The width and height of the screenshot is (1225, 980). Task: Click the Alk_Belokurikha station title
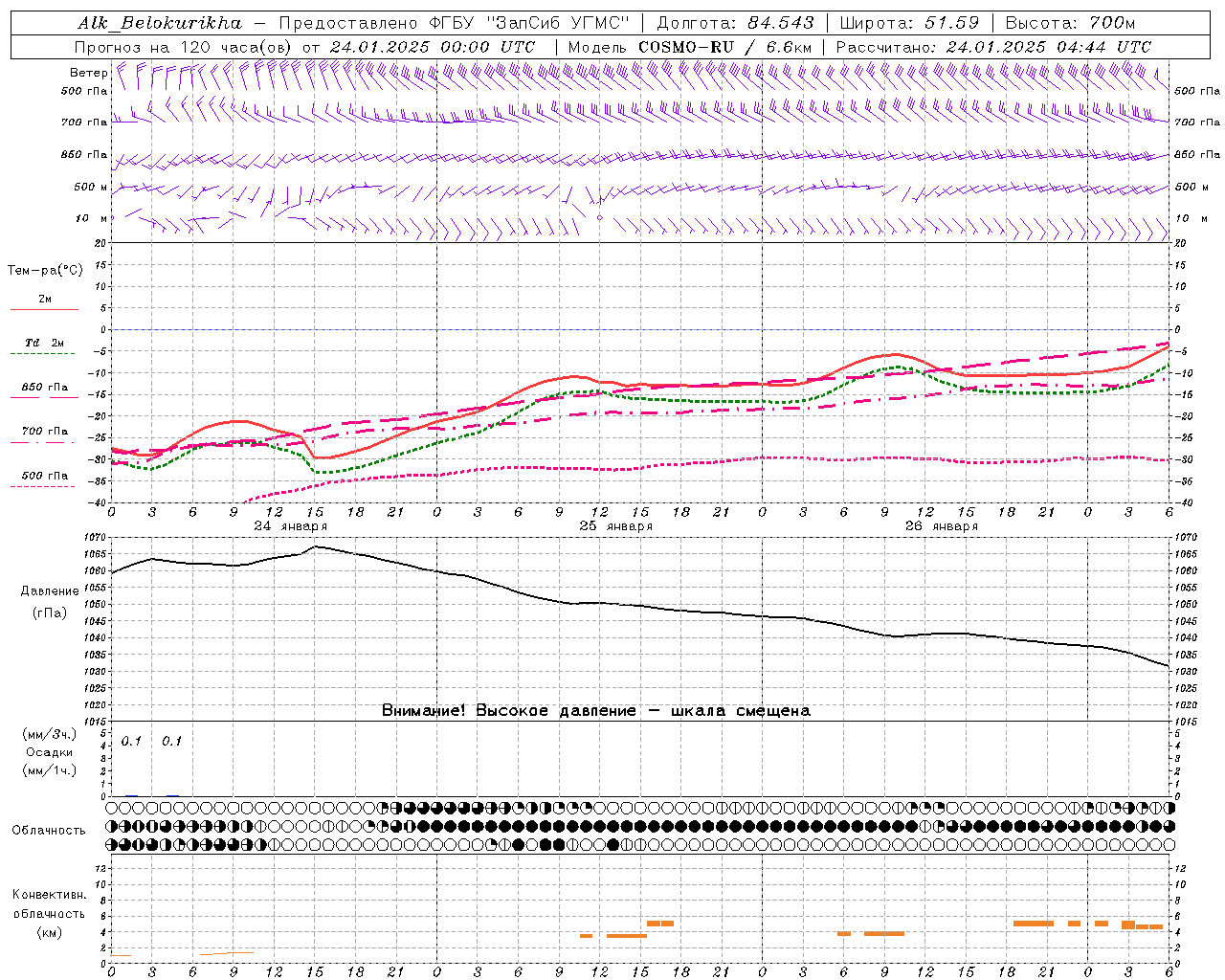(159, 23)
